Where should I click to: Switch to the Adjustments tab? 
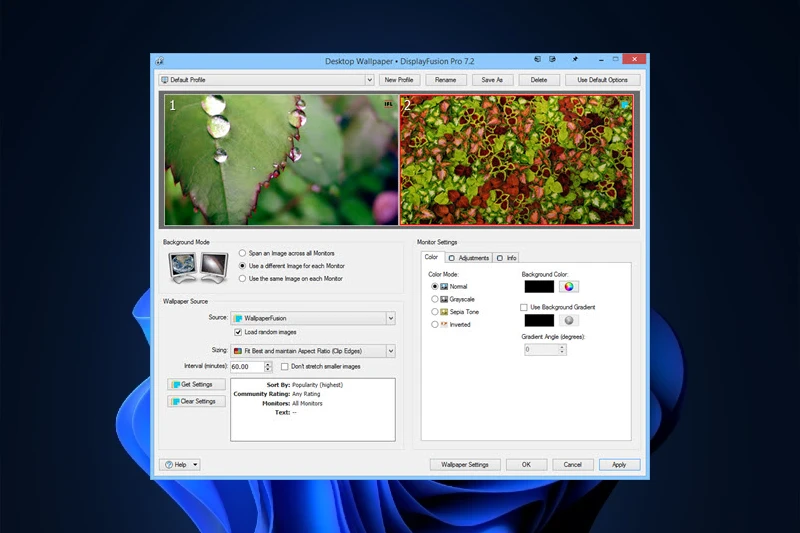469,258
